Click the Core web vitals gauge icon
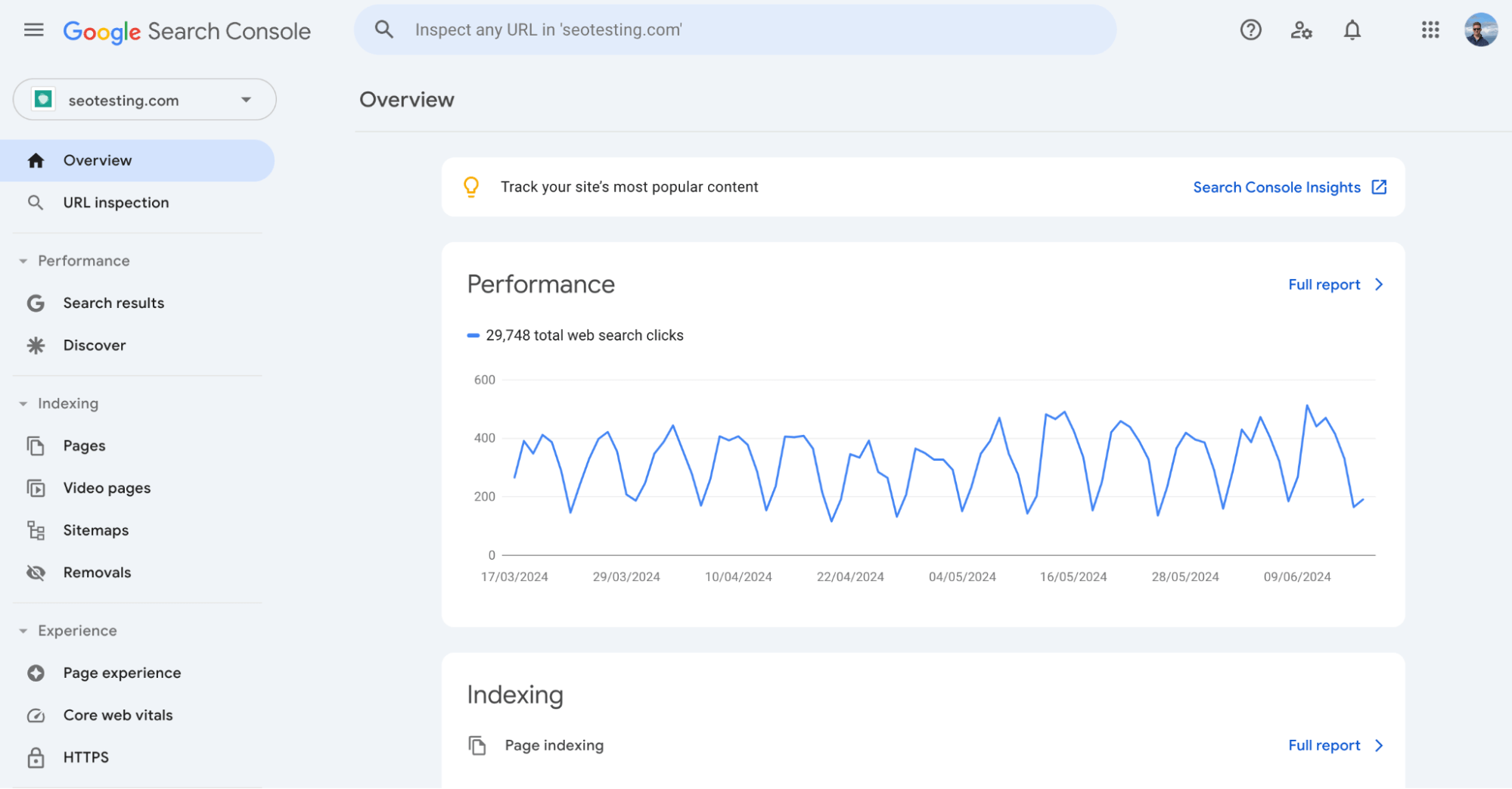This screenshot has height=789, width=1512. pos(36,716)
